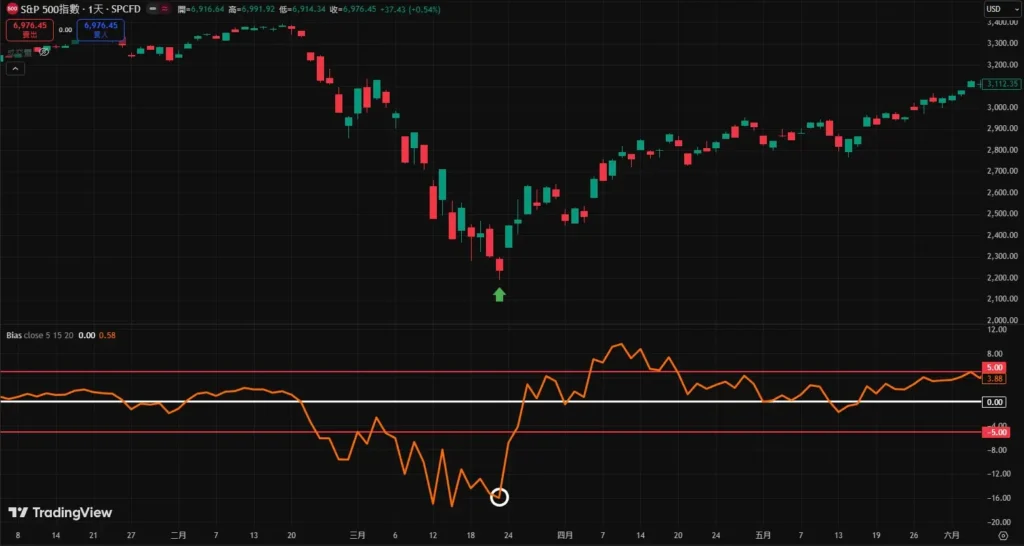Click the 四月 date on time axis
The height and width of the screenshot is (546, 1024).
pos(565,535)
